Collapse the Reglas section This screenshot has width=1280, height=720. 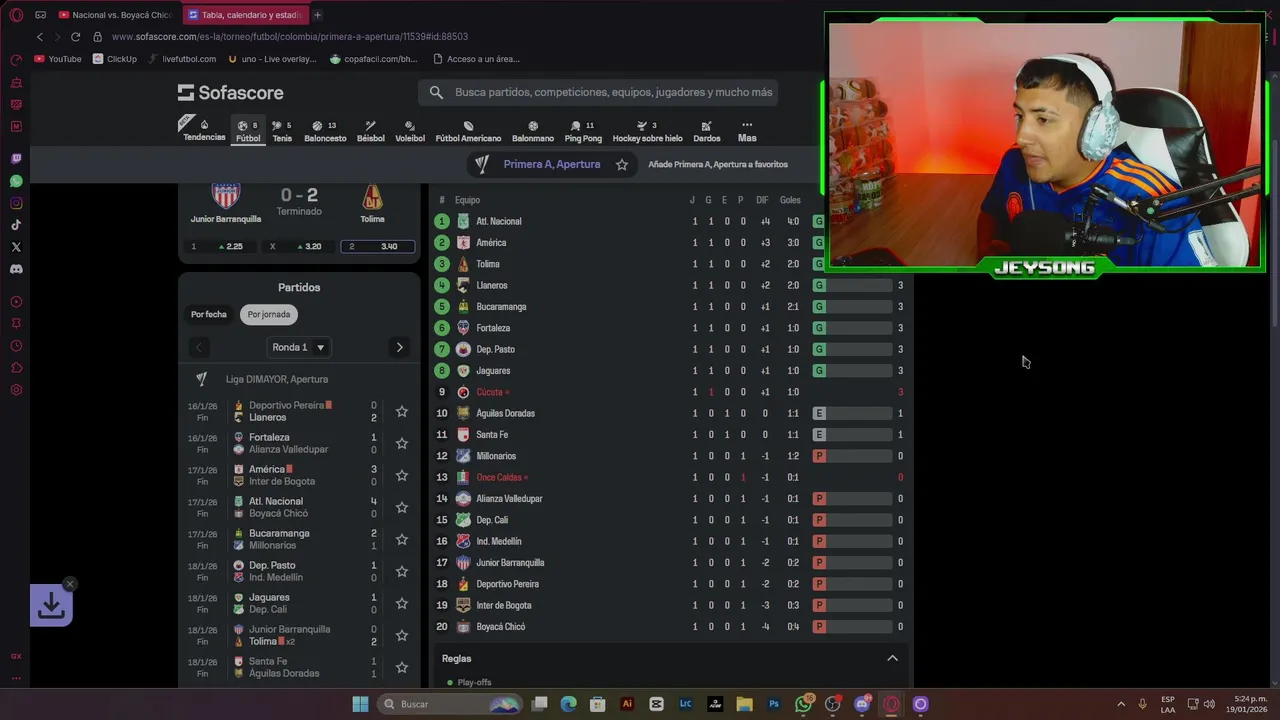click(892, 658)
